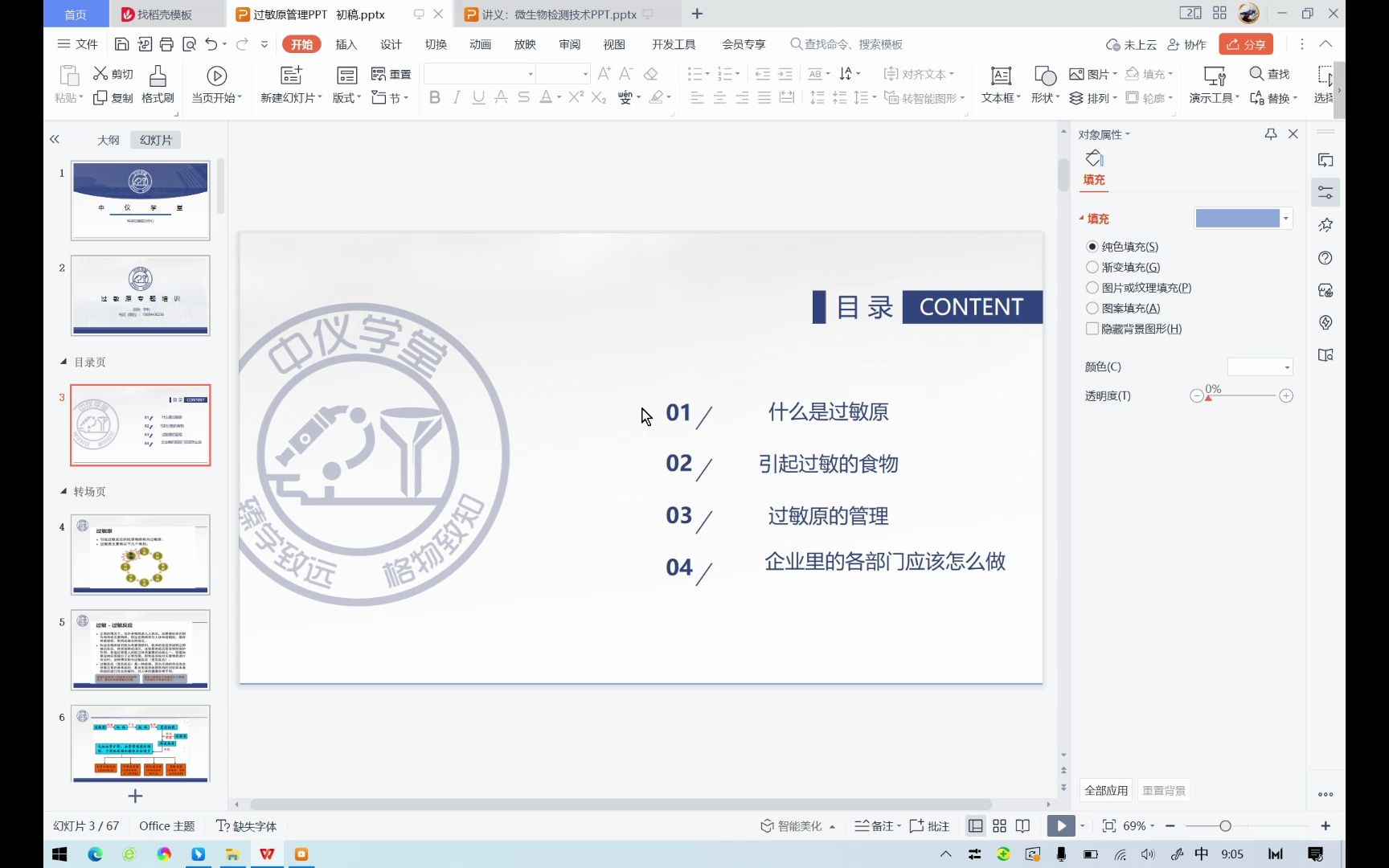Click the Print icon in quick toolbar
This screenshot has height=868, width=1389.
coord(166,44)
